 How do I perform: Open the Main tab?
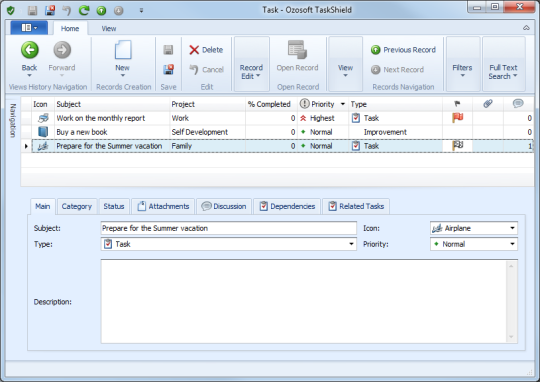tap(43, 206)
